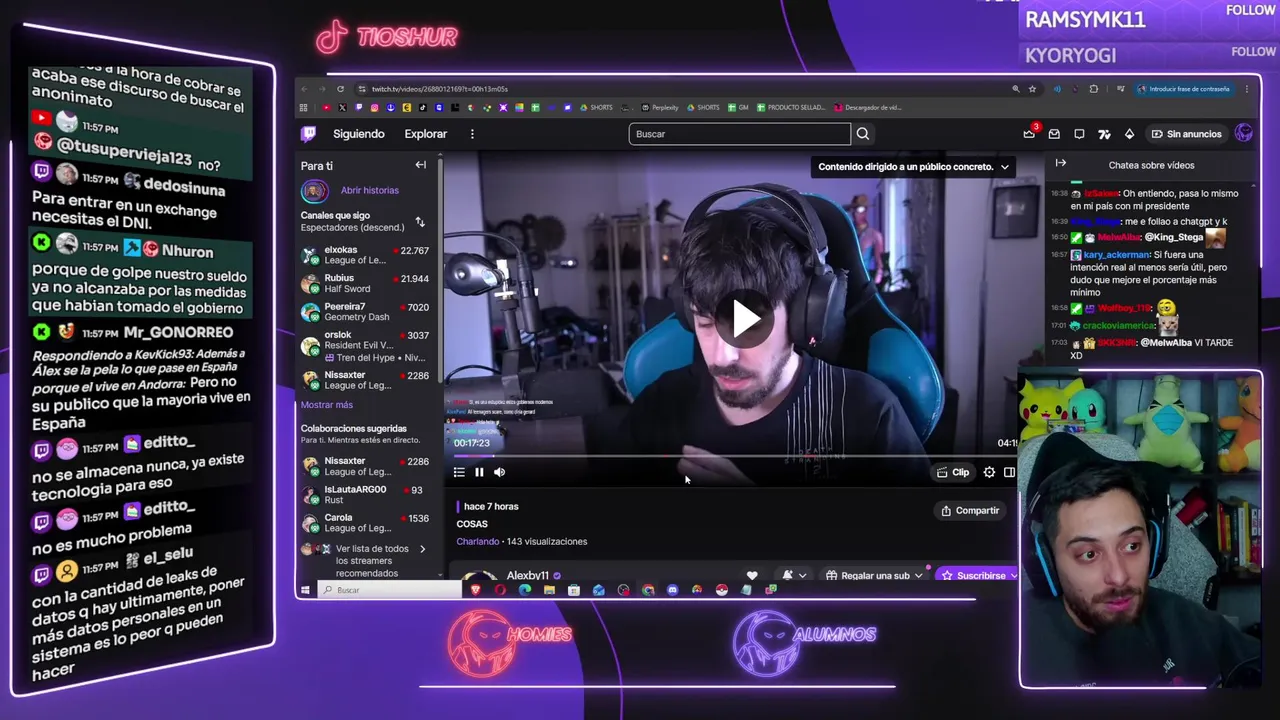The height and width of the screenshot is (720, 1280).
Task: Open the Charlando category link
Action: pyautogui.click(x=477, y=541)
